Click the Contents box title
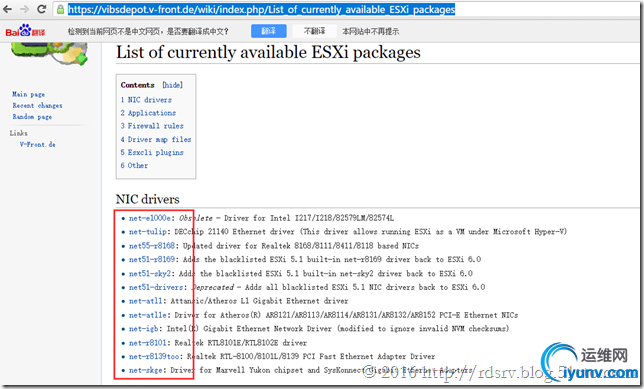The image size is (644, 389). [x=138, y=85]
